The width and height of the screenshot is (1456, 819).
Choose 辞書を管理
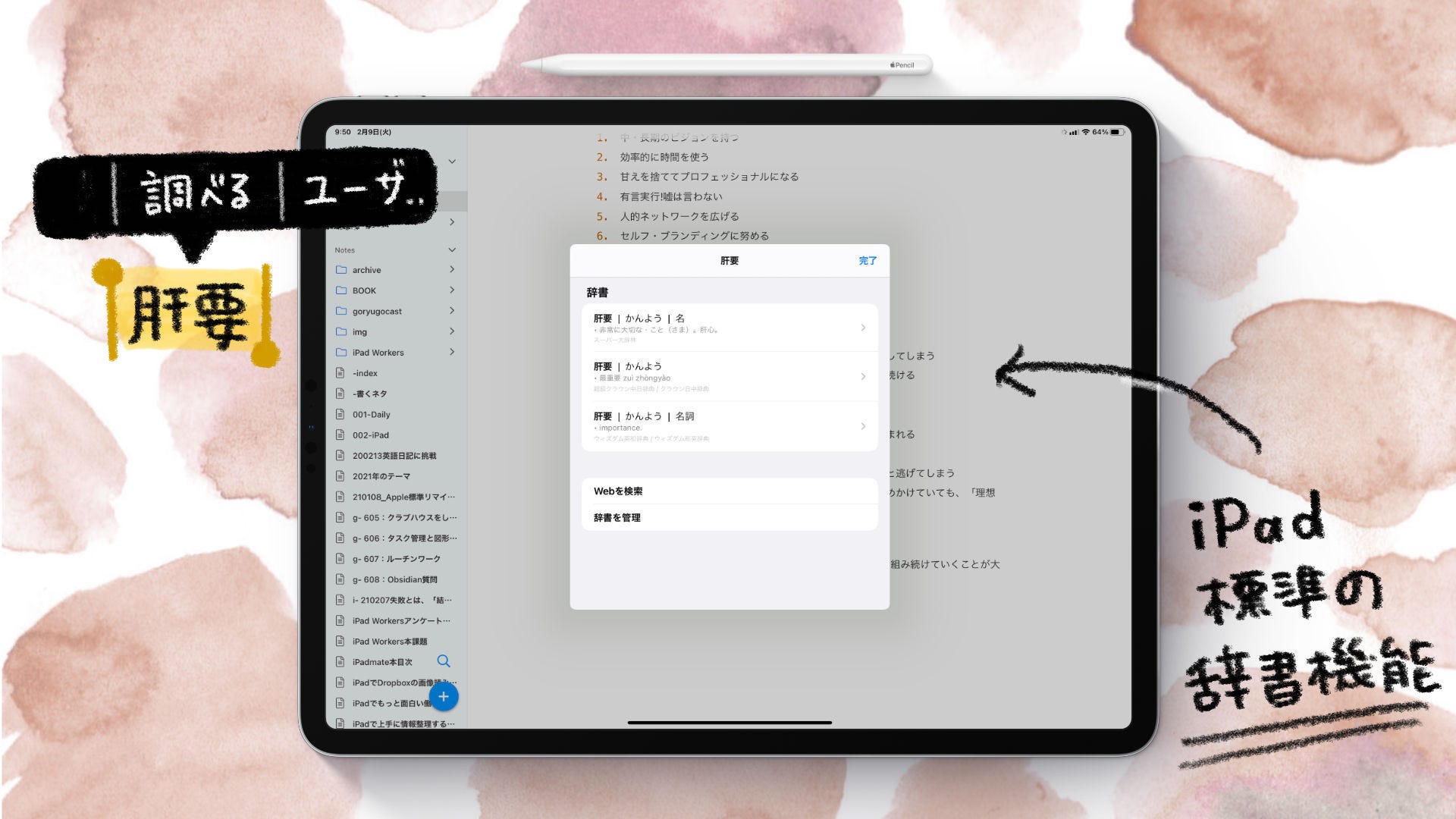click(x=730, y=517)
